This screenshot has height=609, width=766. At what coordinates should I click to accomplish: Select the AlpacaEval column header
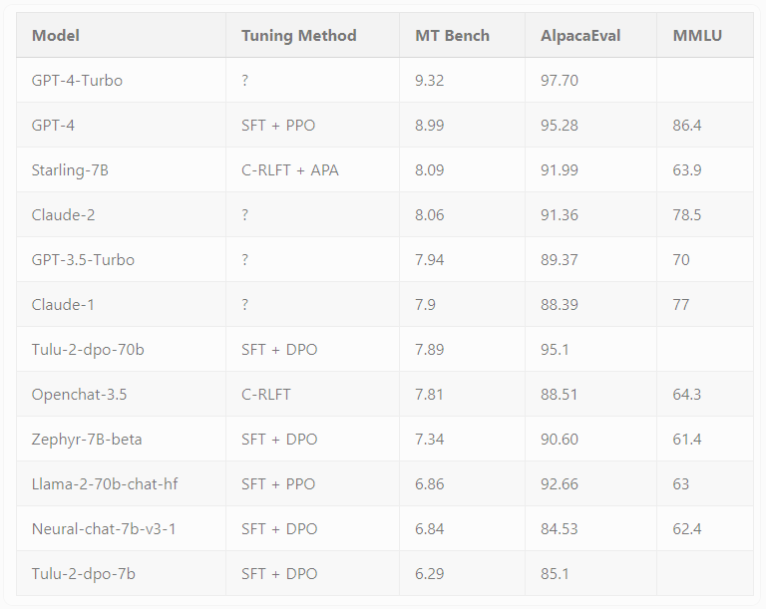tap(581, 36)
